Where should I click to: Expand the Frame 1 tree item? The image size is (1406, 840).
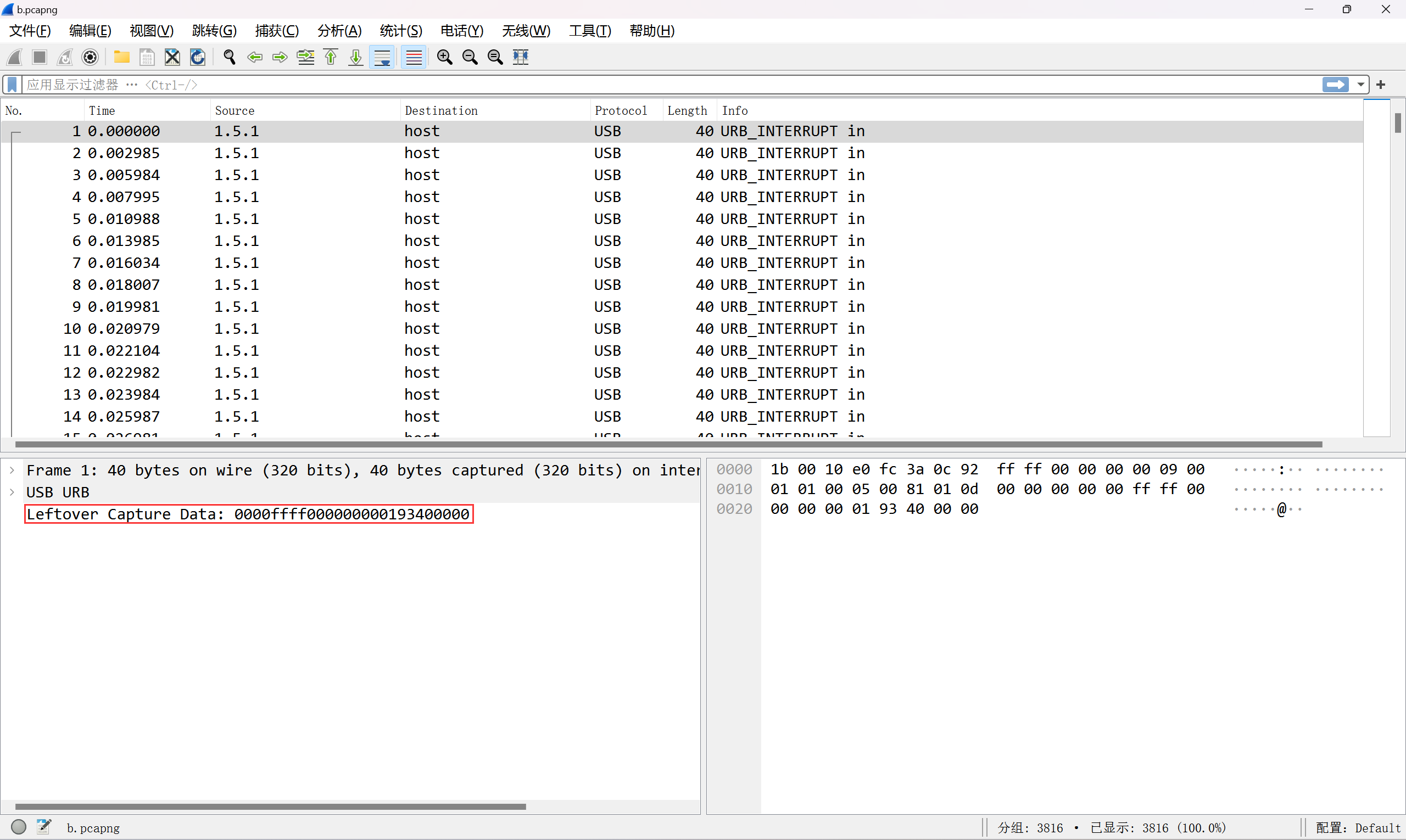12,470
